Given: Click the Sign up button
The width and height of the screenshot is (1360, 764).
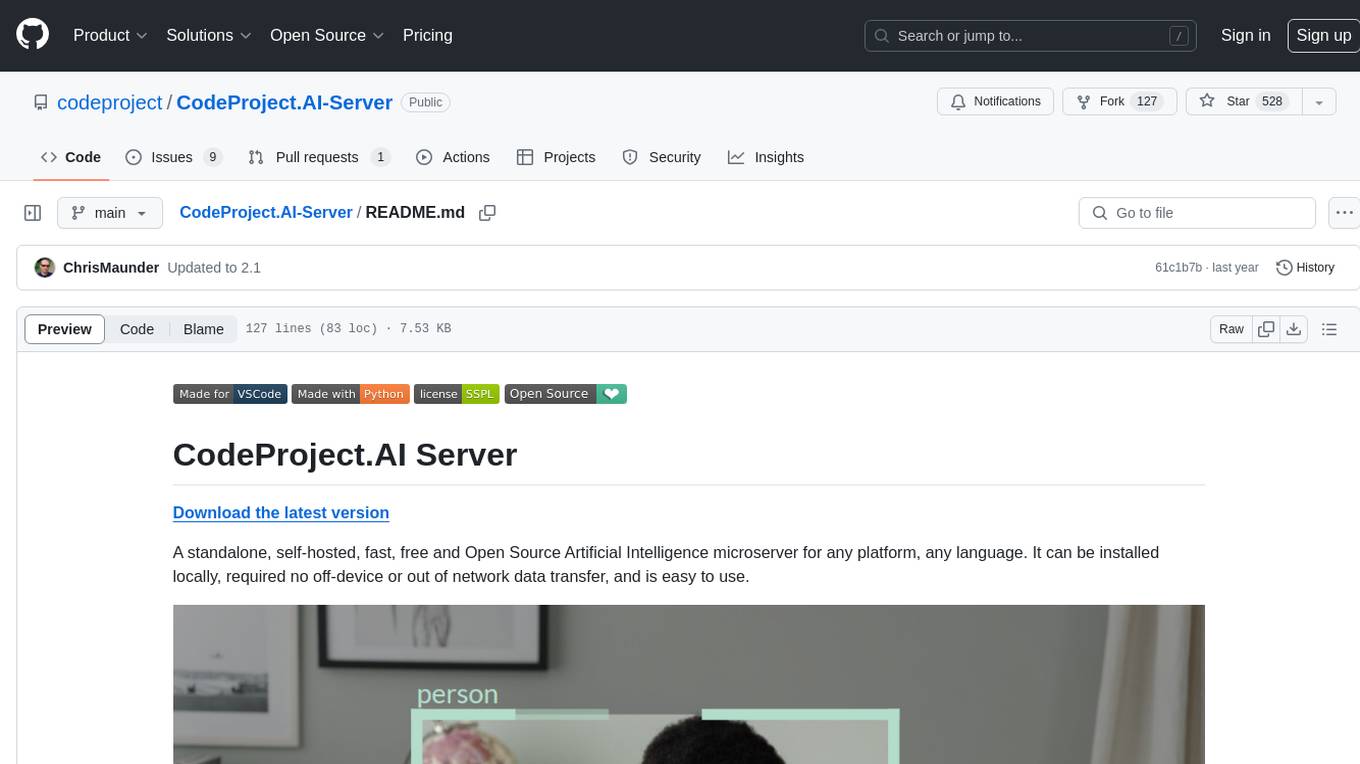Looking at the screenshot, I should tap(1323, 35).
